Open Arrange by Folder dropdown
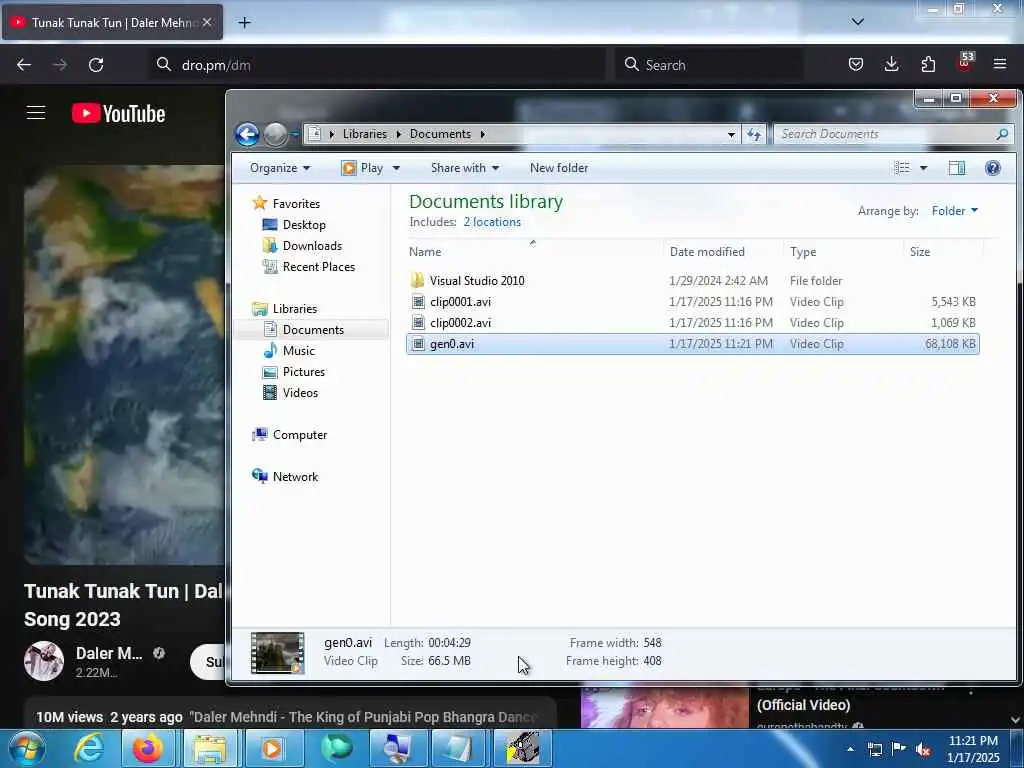1024x768 pixels. 955,210
